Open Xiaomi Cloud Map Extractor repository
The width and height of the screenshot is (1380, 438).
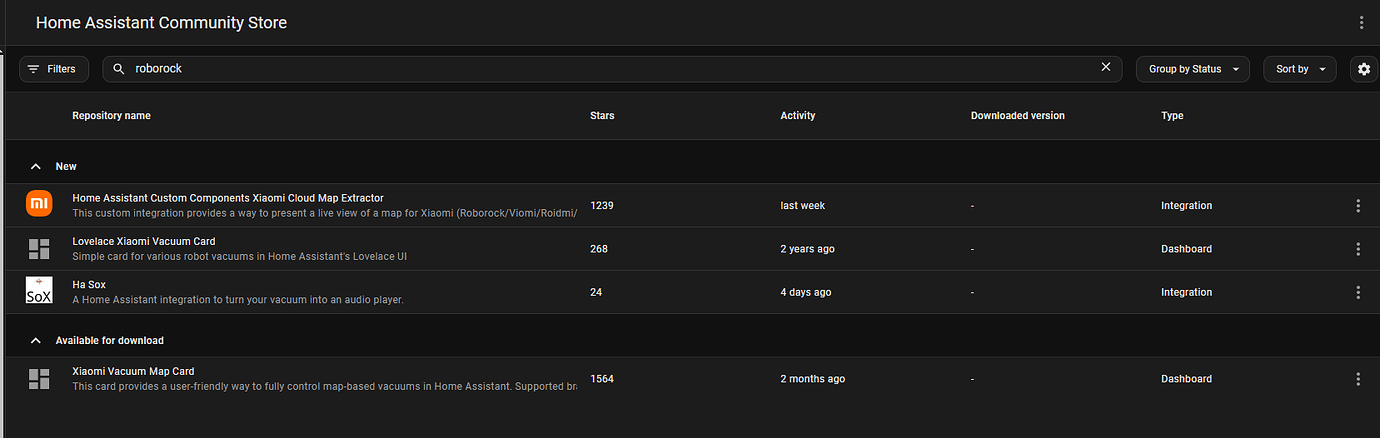coord(228,198)
